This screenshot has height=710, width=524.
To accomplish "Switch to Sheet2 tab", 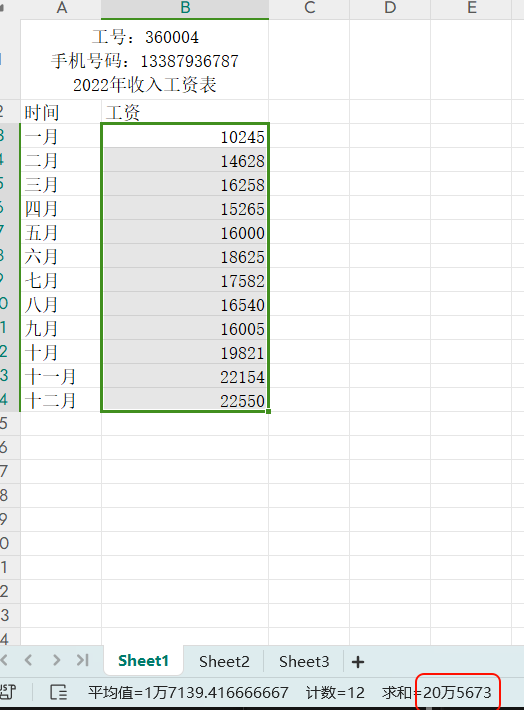I will tap(224, 662).
